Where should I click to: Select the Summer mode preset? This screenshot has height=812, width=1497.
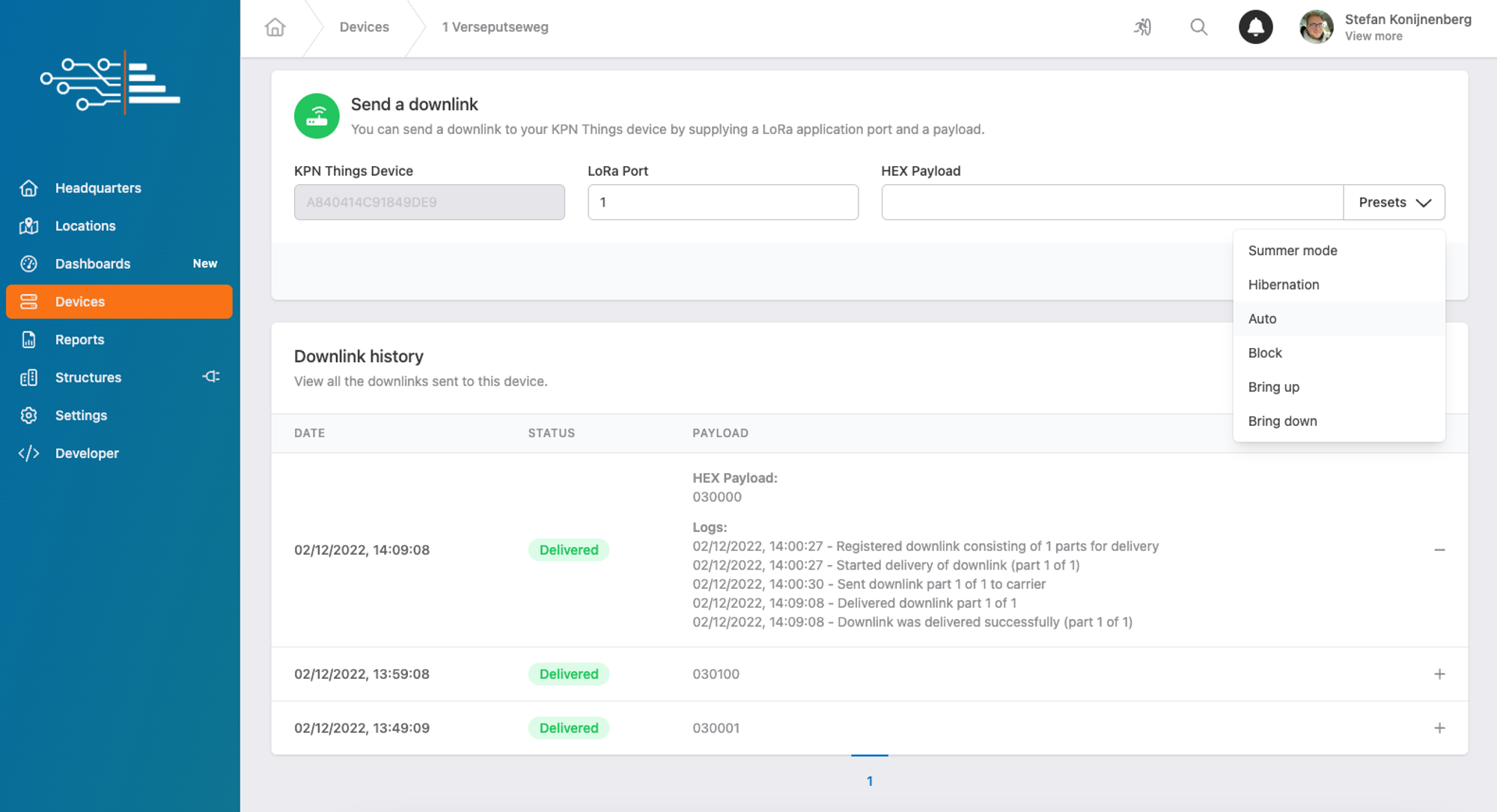click(1292, 251)
